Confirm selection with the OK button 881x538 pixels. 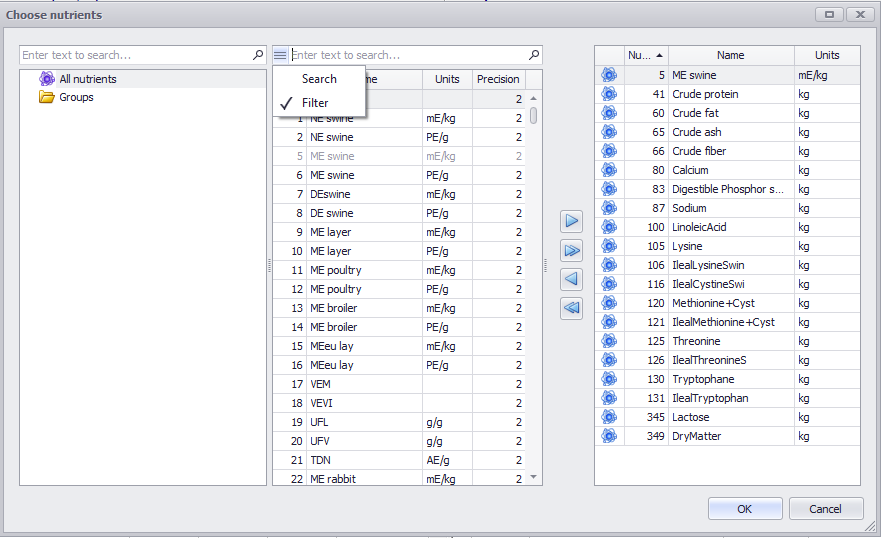coord(745,509)
